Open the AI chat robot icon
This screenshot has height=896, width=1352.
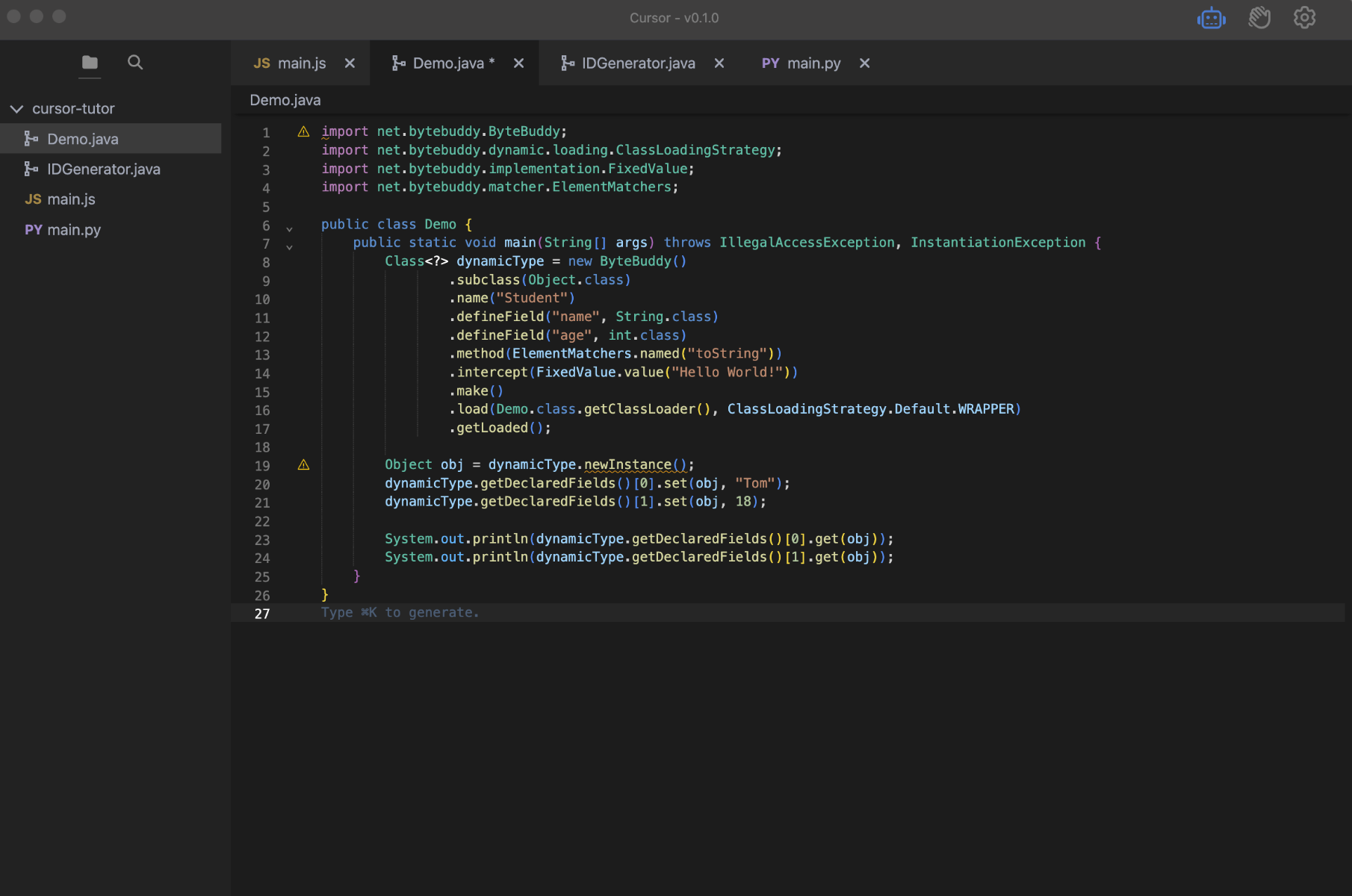point(1211,18)
